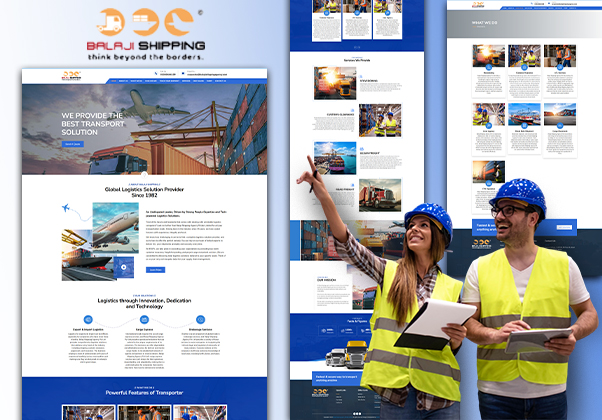The height and width of the screenshot is (420, 602).
Task: Click the small icon above Customs Clearance title
Action: click(x=352, y=111)
